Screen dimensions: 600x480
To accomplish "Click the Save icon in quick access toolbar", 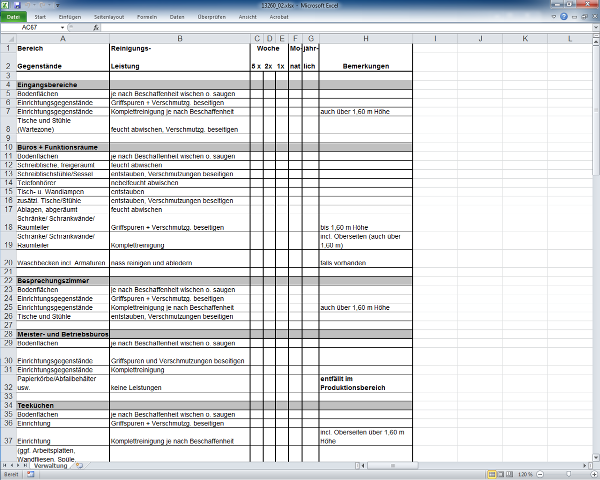I will pyautogui.click(x=17, y=5).
